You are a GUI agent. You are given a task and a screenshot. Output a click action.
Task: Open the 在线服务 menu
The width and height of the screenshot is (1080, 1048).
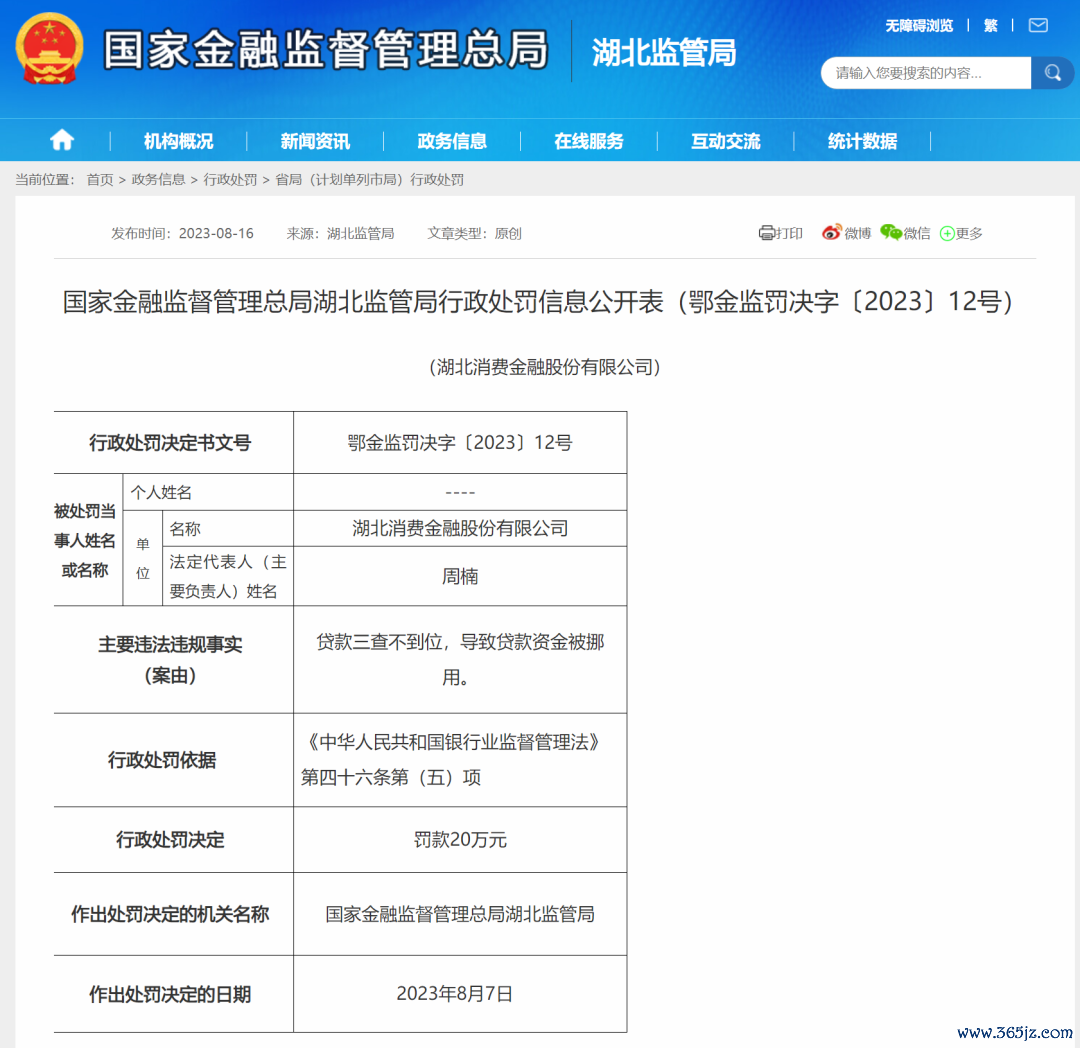tap(589, 141)
